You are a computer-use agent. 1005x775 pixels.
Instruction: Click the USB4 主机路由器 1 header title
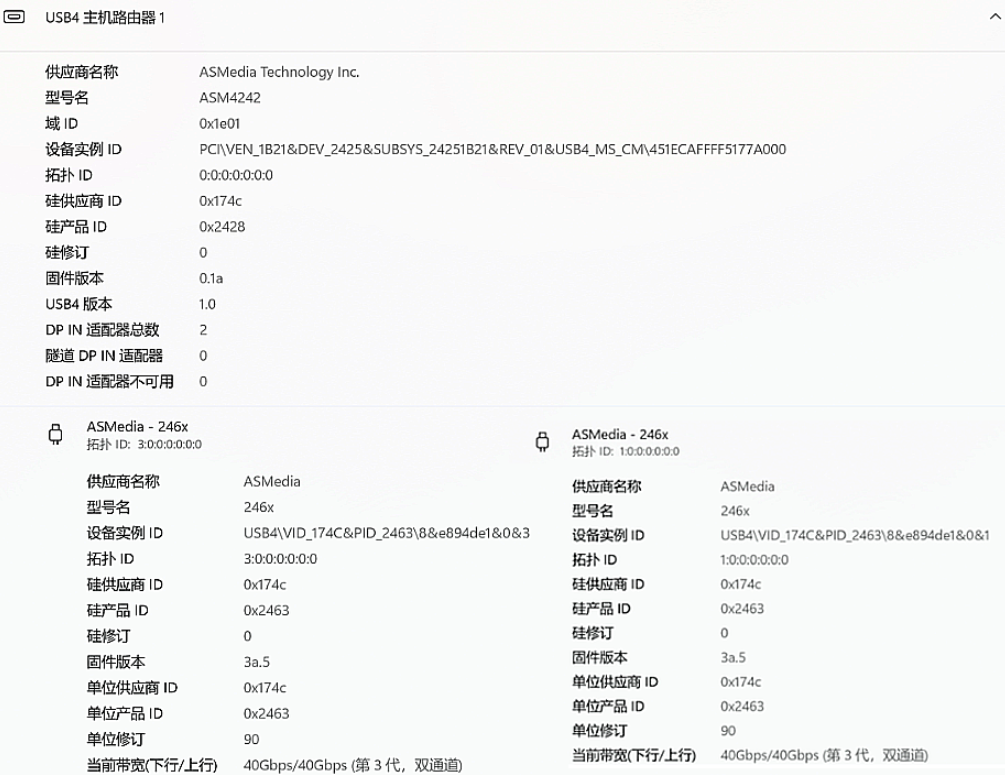coord(105,18)
